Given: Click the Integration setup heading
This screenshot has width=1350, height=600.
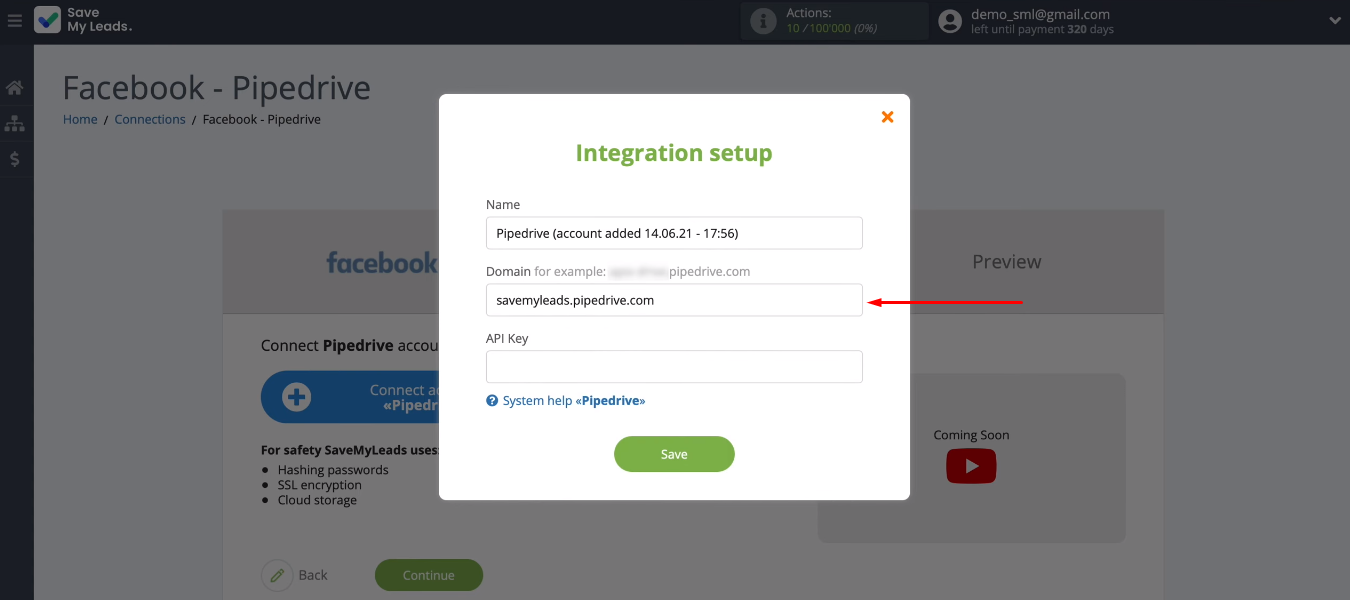Looking at the screenshot, I should point(674,153).
